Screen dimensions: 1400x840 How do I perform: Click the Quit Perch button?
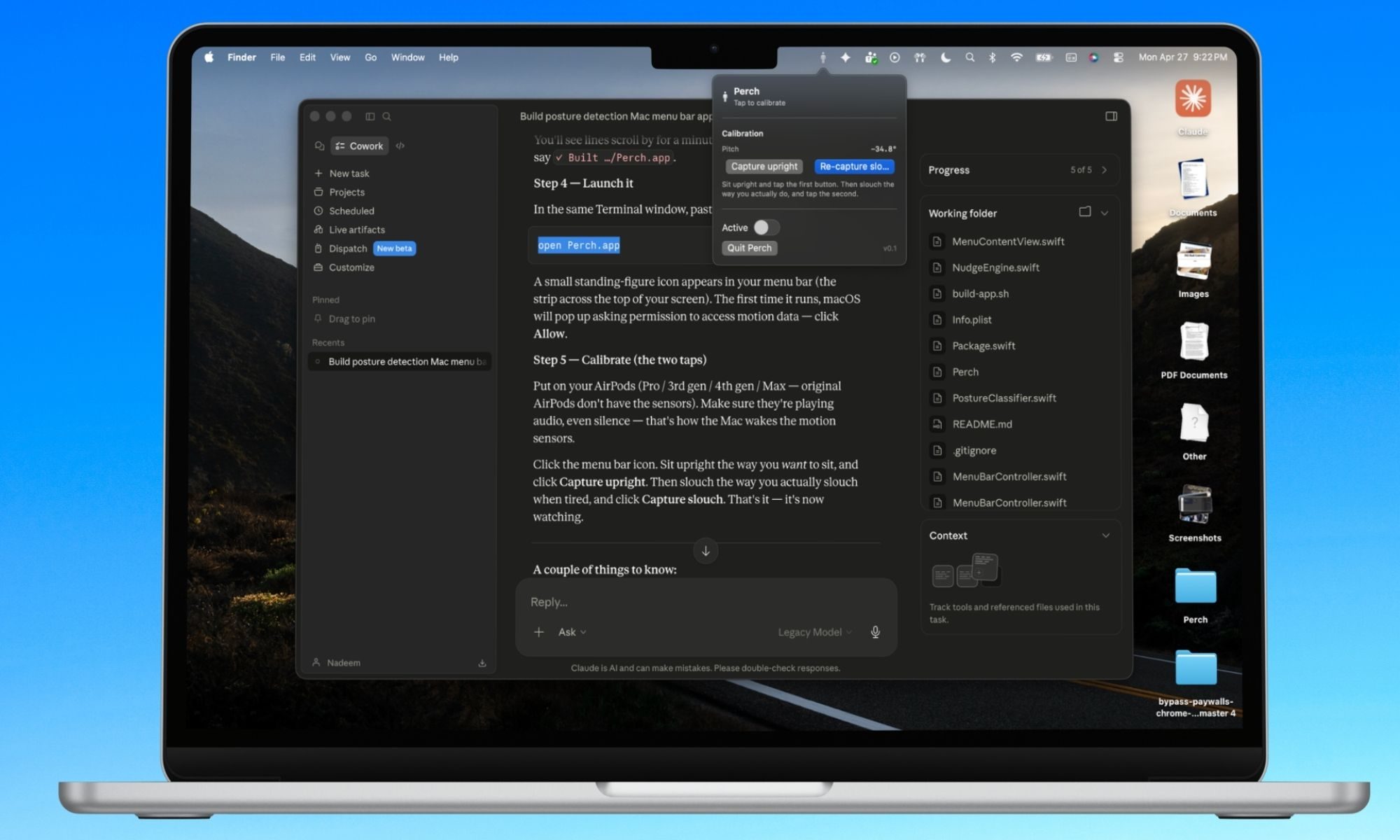tap(749, 248)
